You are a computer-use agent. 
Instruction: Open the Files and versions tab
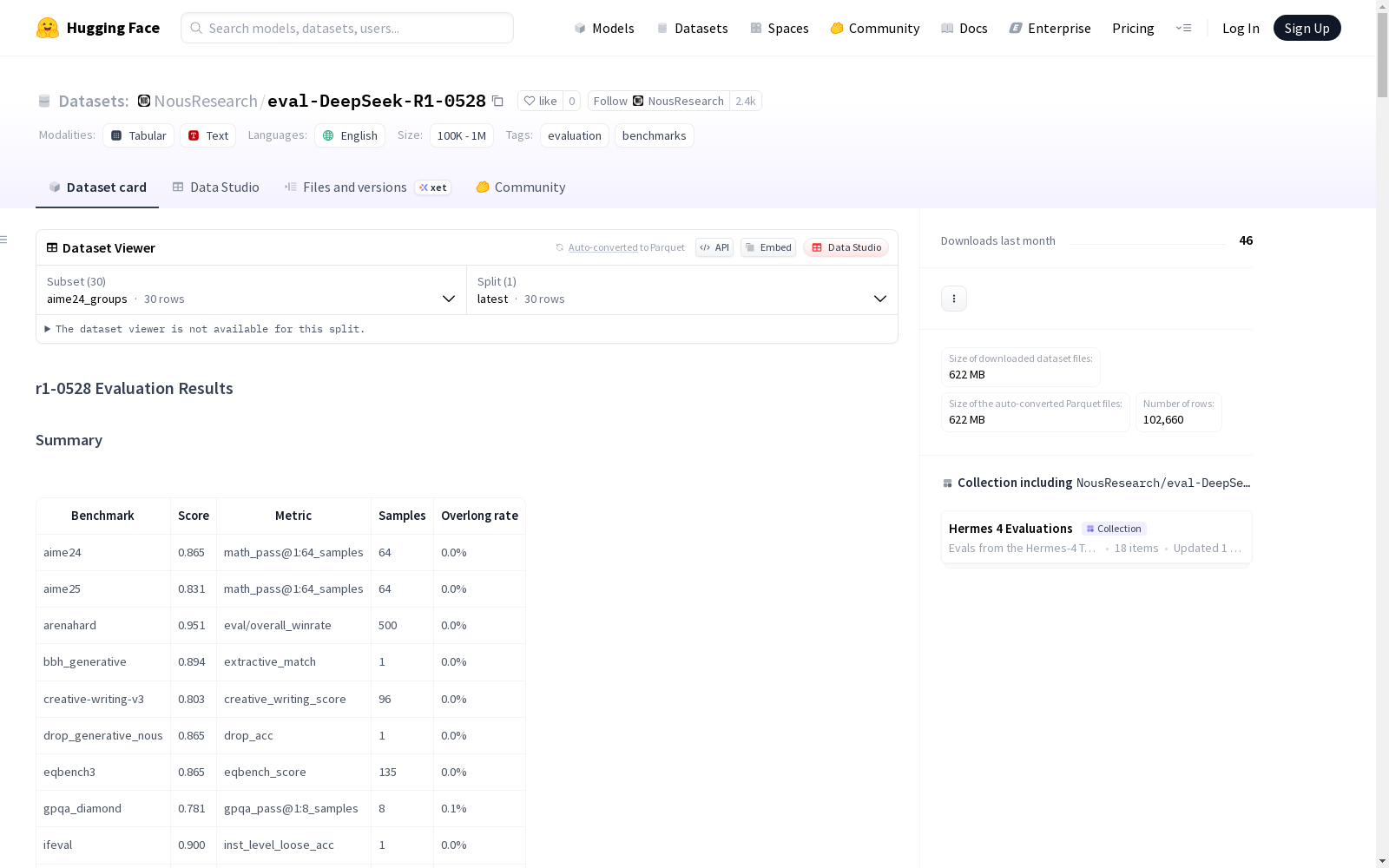tap(368, 187)
